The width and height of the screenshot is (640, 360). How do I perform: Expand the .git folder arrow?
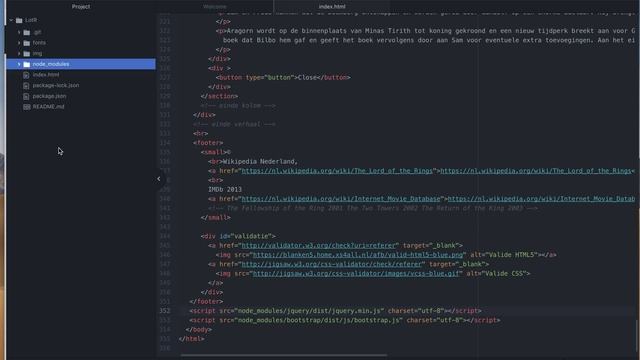tap(19, 32)
